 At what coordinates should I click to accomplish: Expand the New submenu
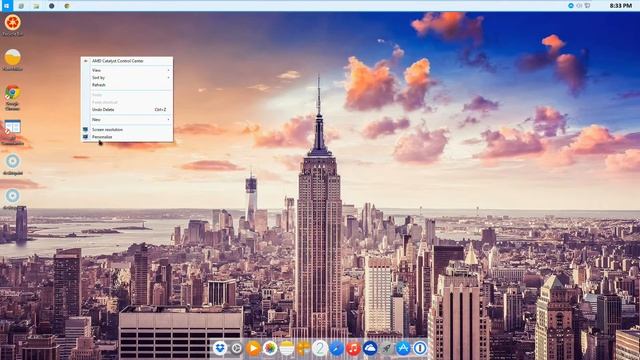pyautogui.click(x=127, y=120)
